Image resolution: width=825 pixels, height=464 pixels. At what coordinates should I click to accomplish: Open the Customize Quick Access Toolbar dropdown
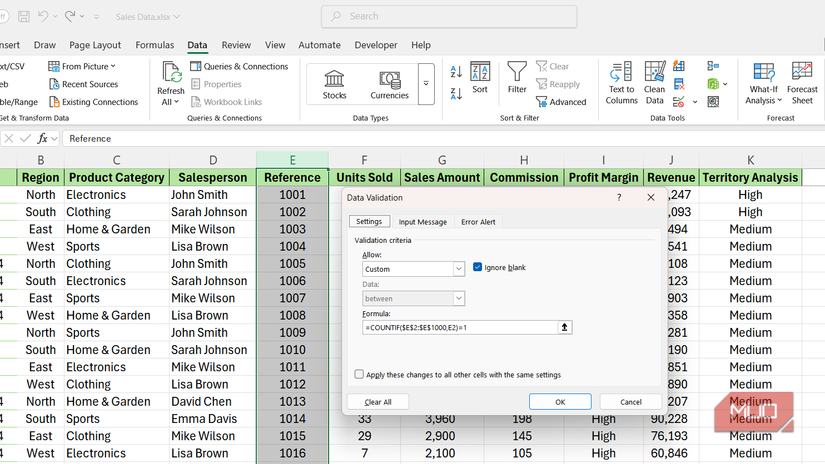(96, 17)
